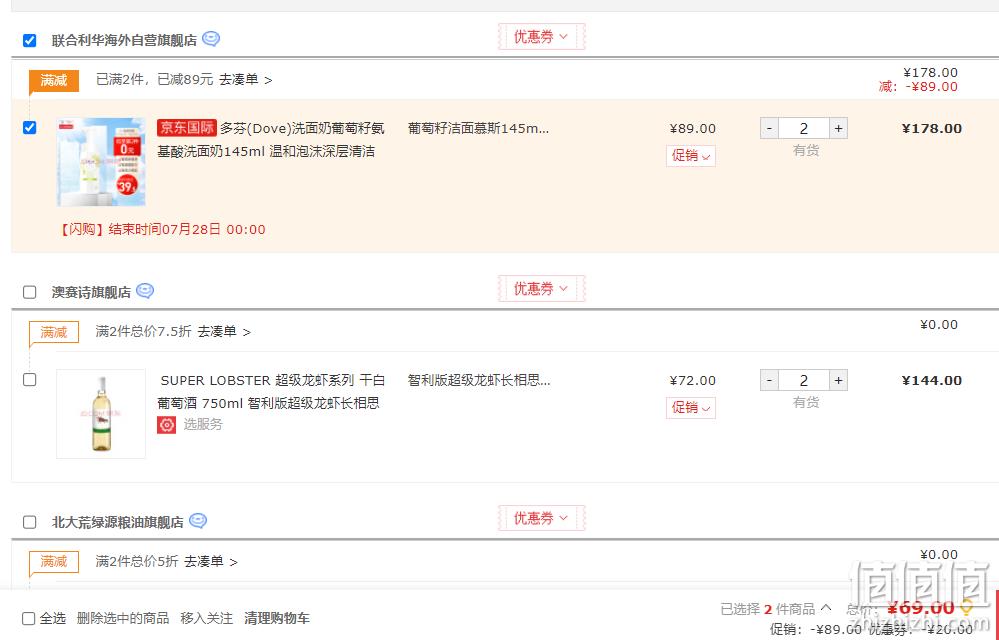The width and height of the screenshot is (999, 640).
Task: Tick the 全选 checkbox
Action: (x=28, y=618)
